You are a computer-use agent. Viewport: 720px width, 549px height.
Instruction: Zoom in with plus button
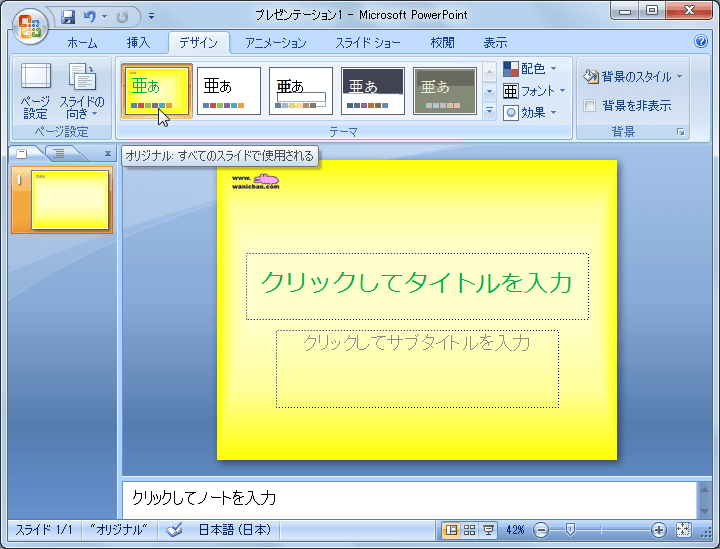(x=658, y=531)
